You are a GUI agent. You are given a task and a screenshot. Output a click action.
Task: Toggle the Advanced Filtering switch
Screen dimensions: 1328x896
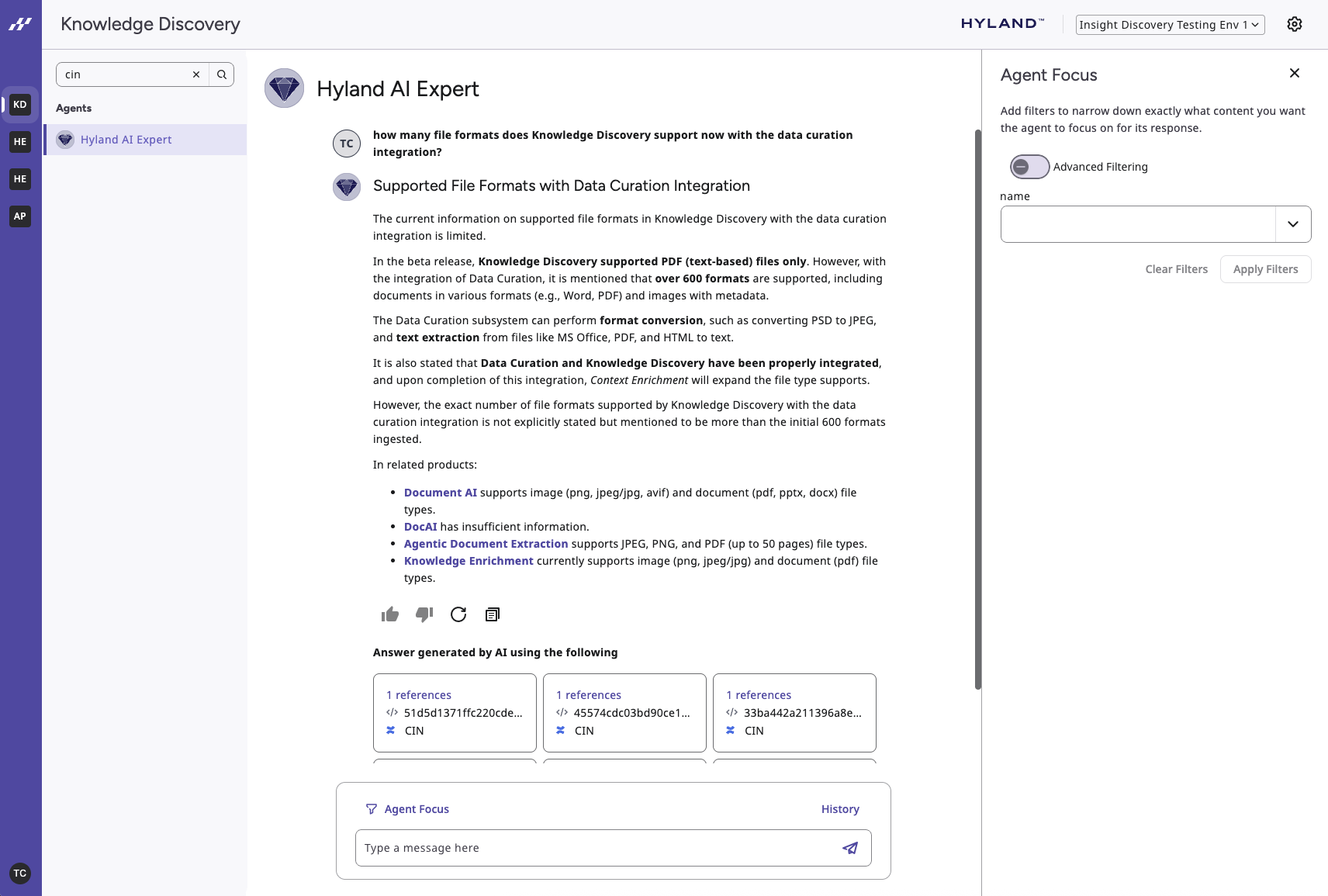(1029, 167)
